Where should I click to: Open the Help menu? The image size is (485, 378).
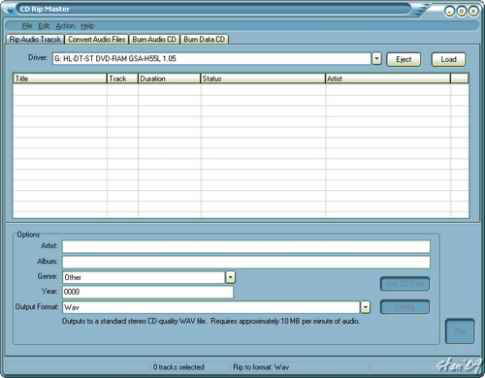(x=87, y=26)
